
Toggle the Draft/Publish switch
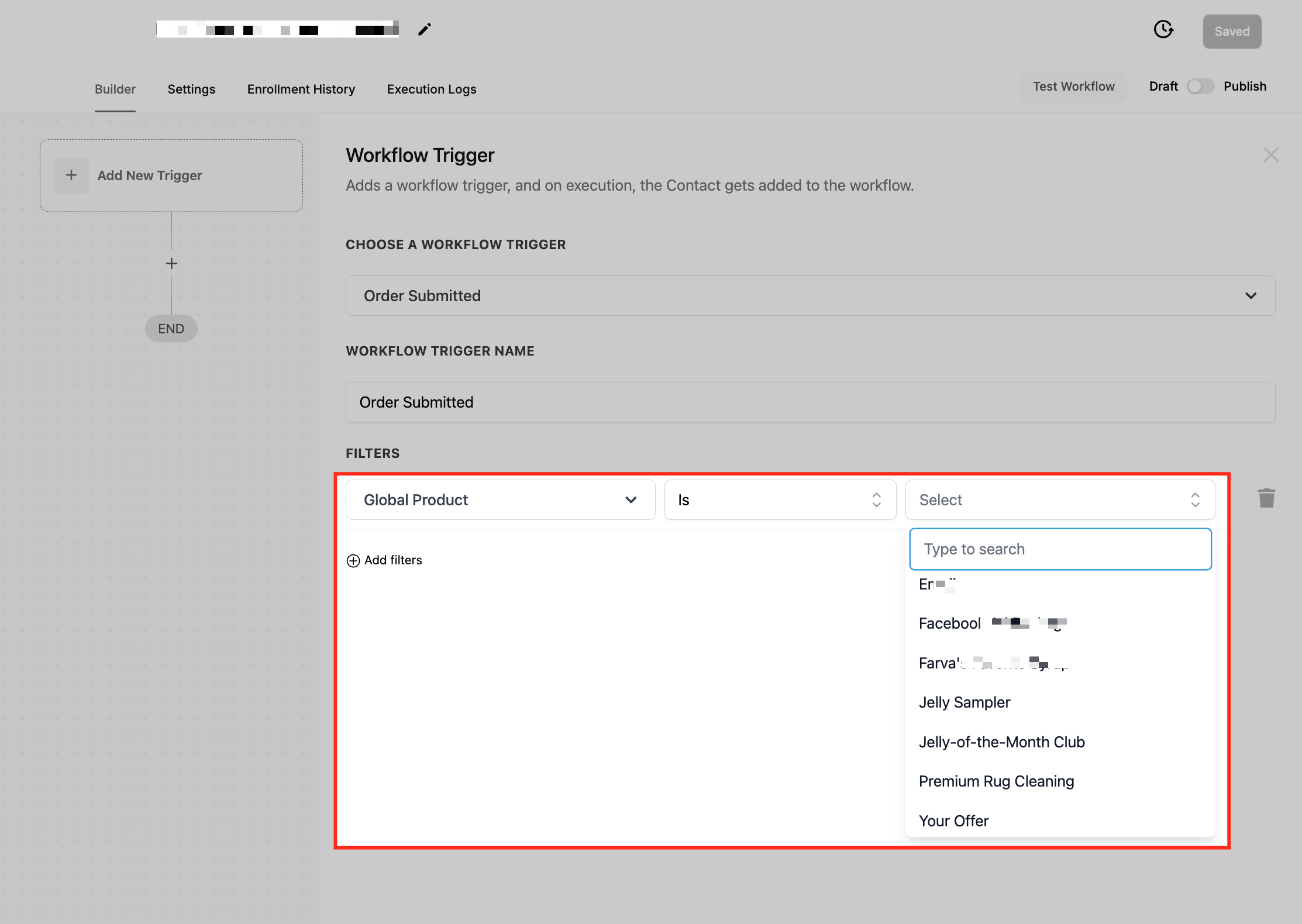tap(1200, 87)
